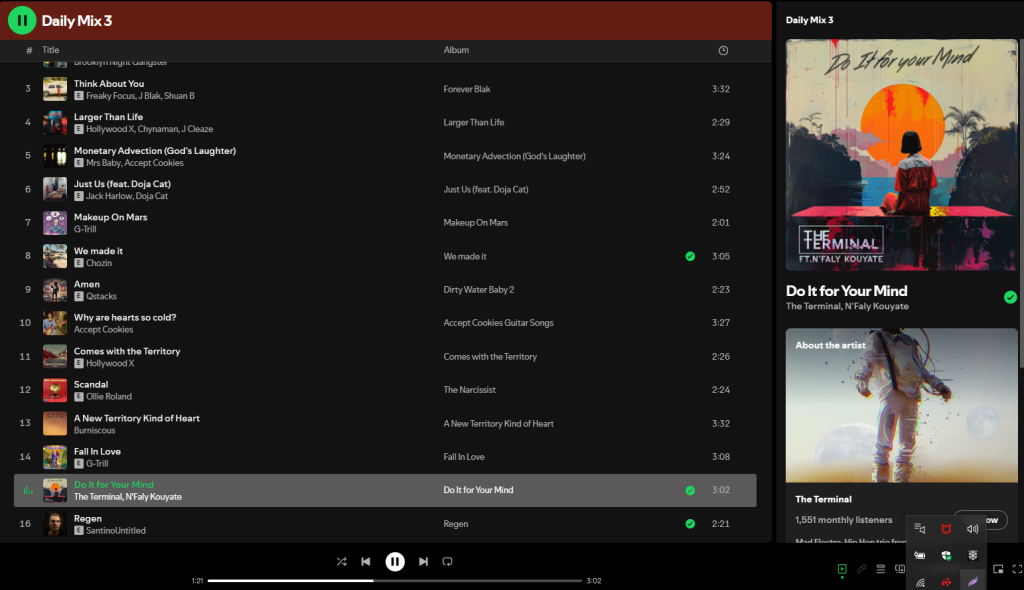Open the Comes with the Territory song title

(127, 351)
